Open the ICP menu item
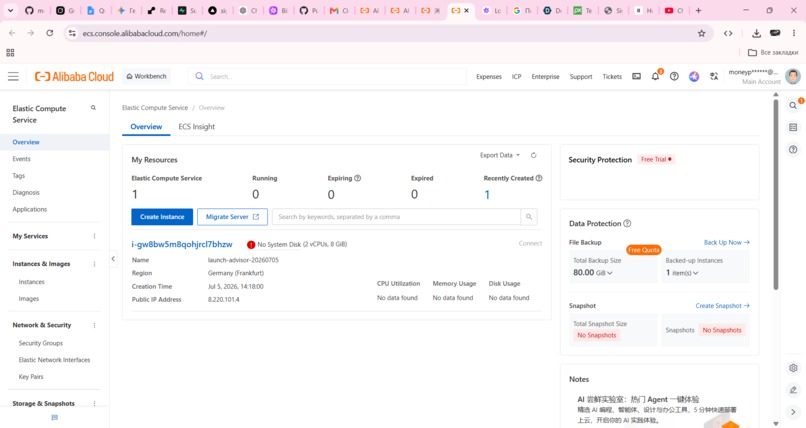 click(517, 77)
